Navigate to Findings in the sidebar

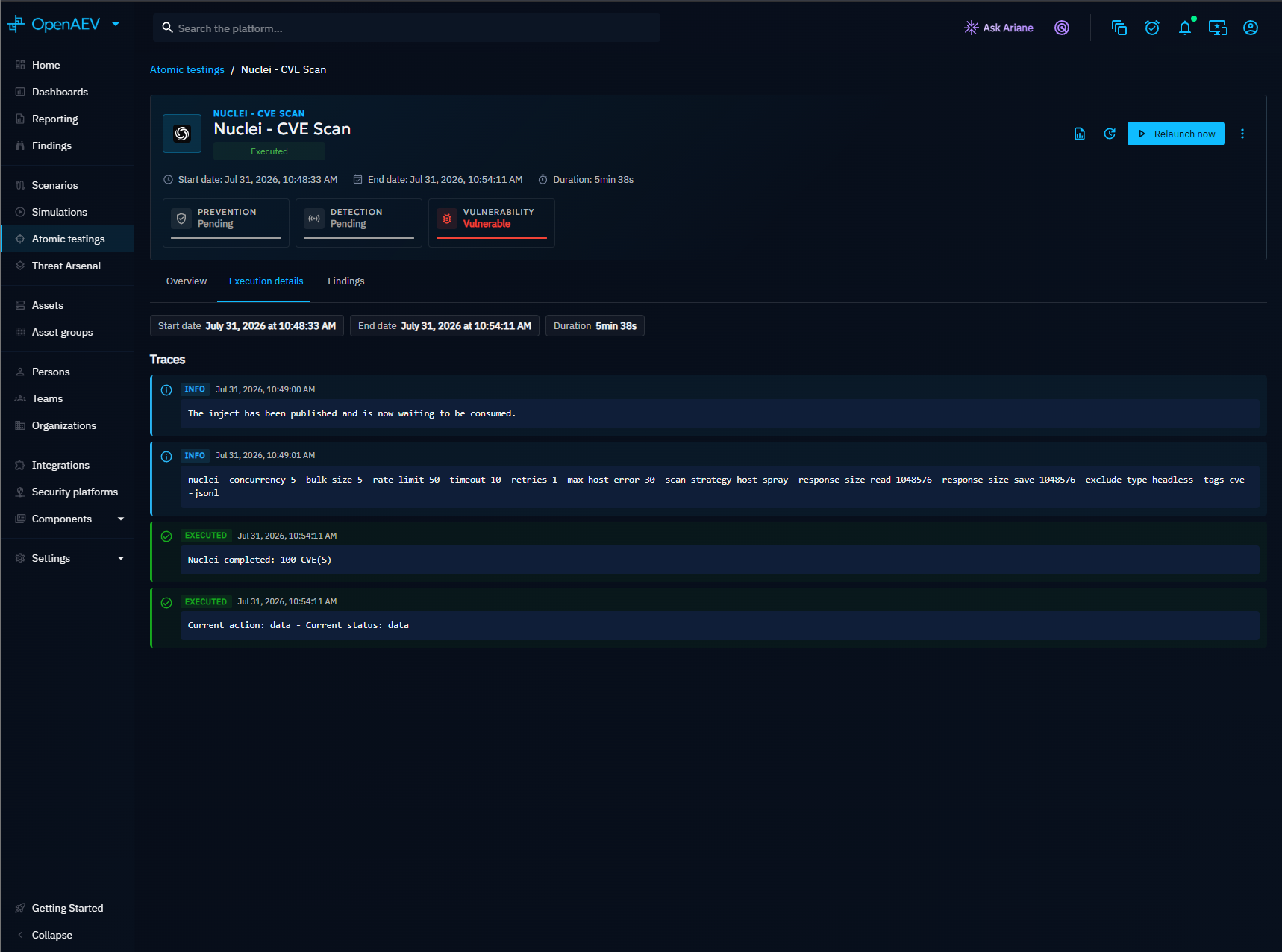[67, 145]
